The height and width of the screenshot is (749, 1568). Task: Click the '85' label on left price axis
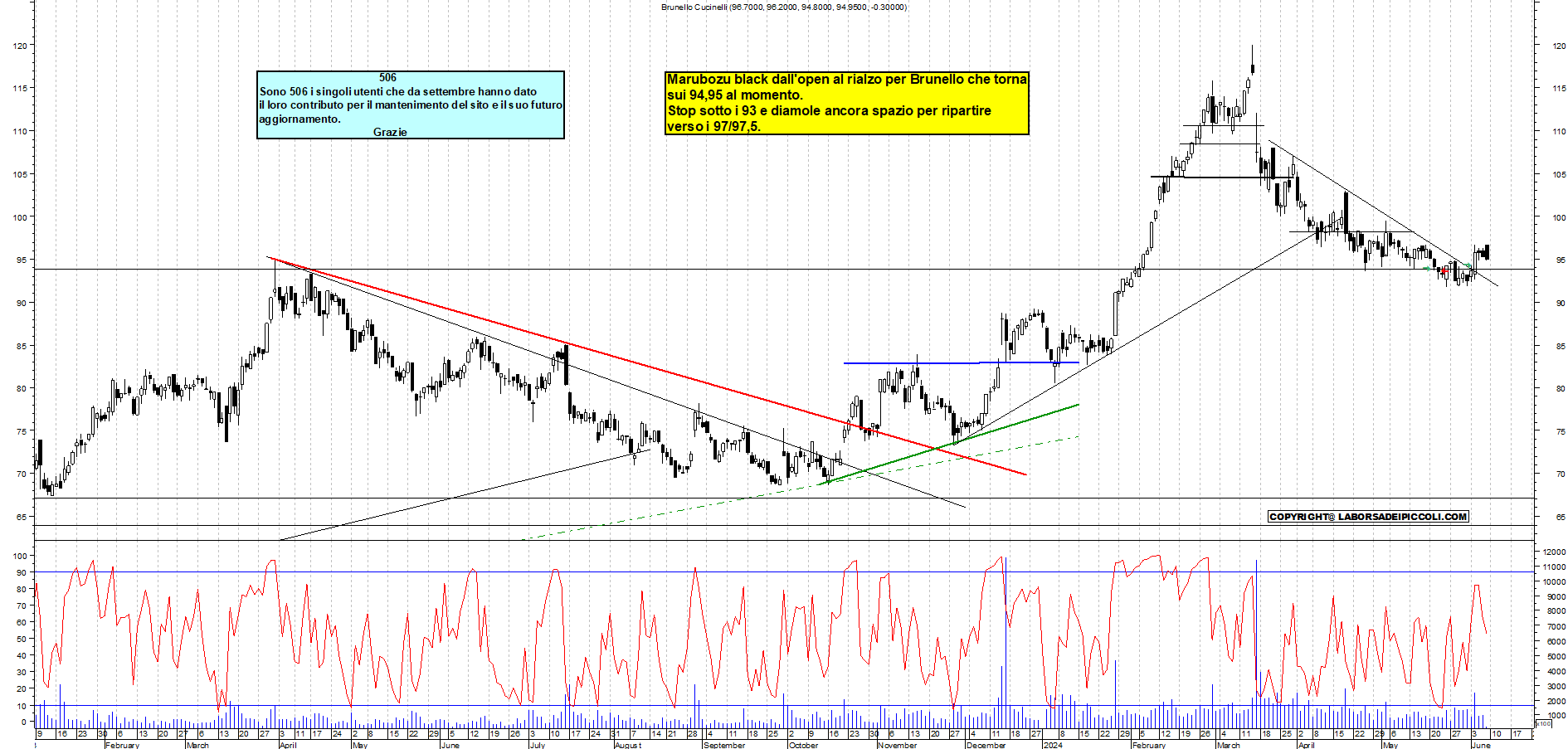coord(22,346)
